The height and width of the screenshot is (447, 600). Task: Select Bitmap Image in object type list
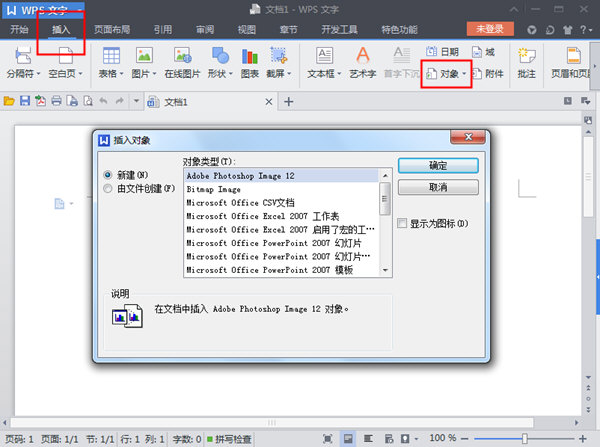pyautogui.click(x=214, y=188)
